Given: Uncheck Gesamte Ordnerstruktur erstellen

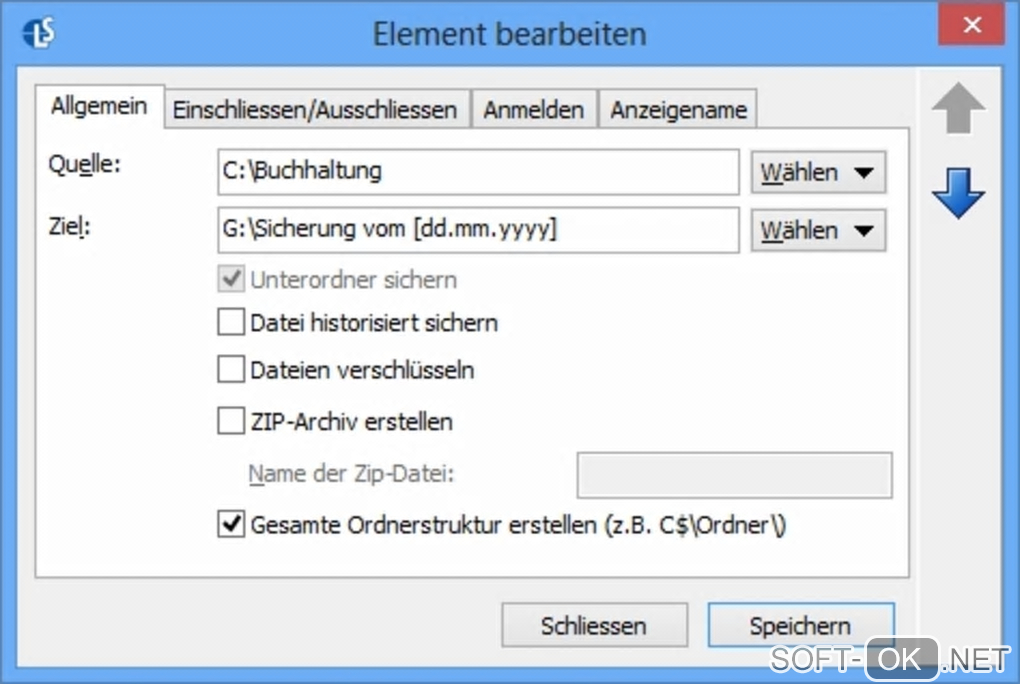Looking at the screenshot, I should (231, 524).
